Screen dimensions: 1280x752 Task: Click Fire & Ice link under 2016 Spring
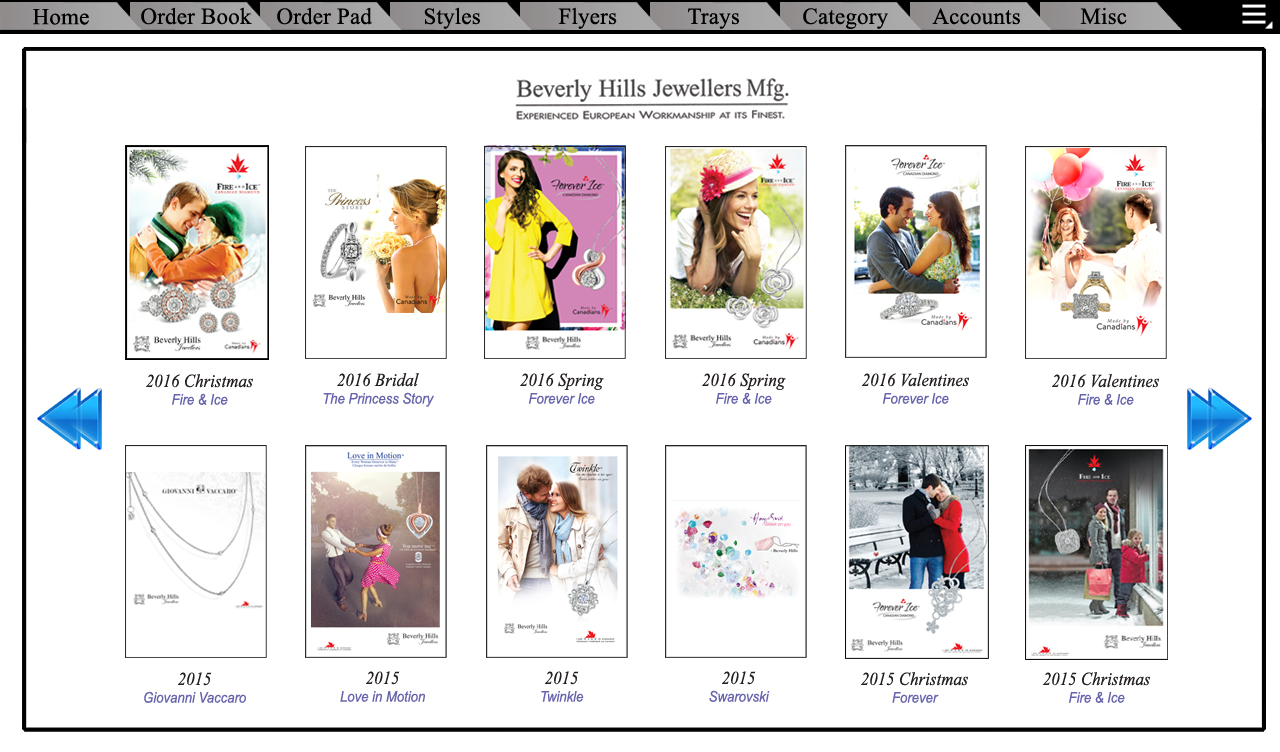(x=744, y=399)
